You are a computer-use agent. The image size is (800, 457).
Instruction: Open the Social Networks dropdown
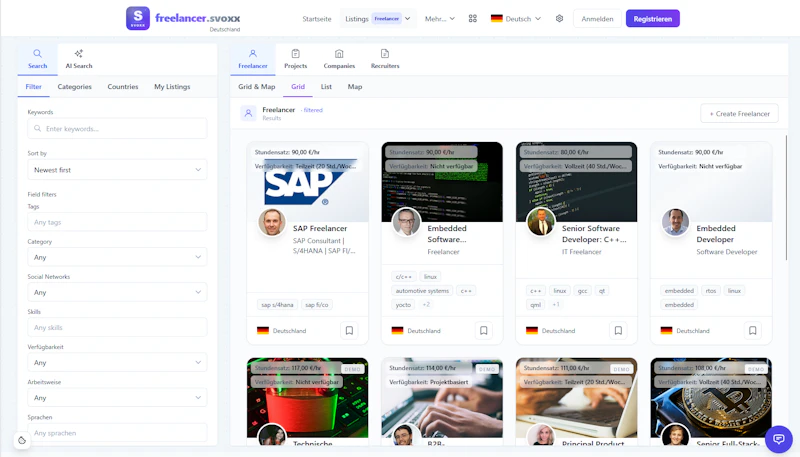117,292
